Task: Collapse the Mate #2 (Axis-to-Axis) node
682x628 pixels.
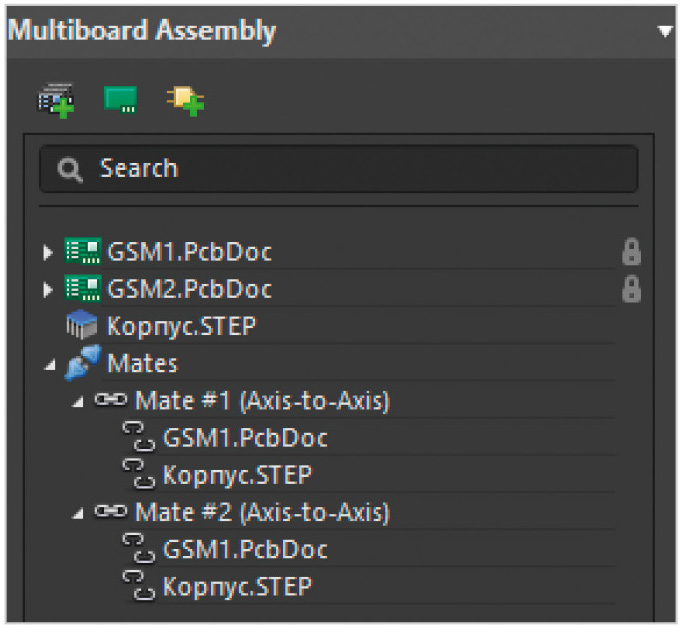Action: 79,514
